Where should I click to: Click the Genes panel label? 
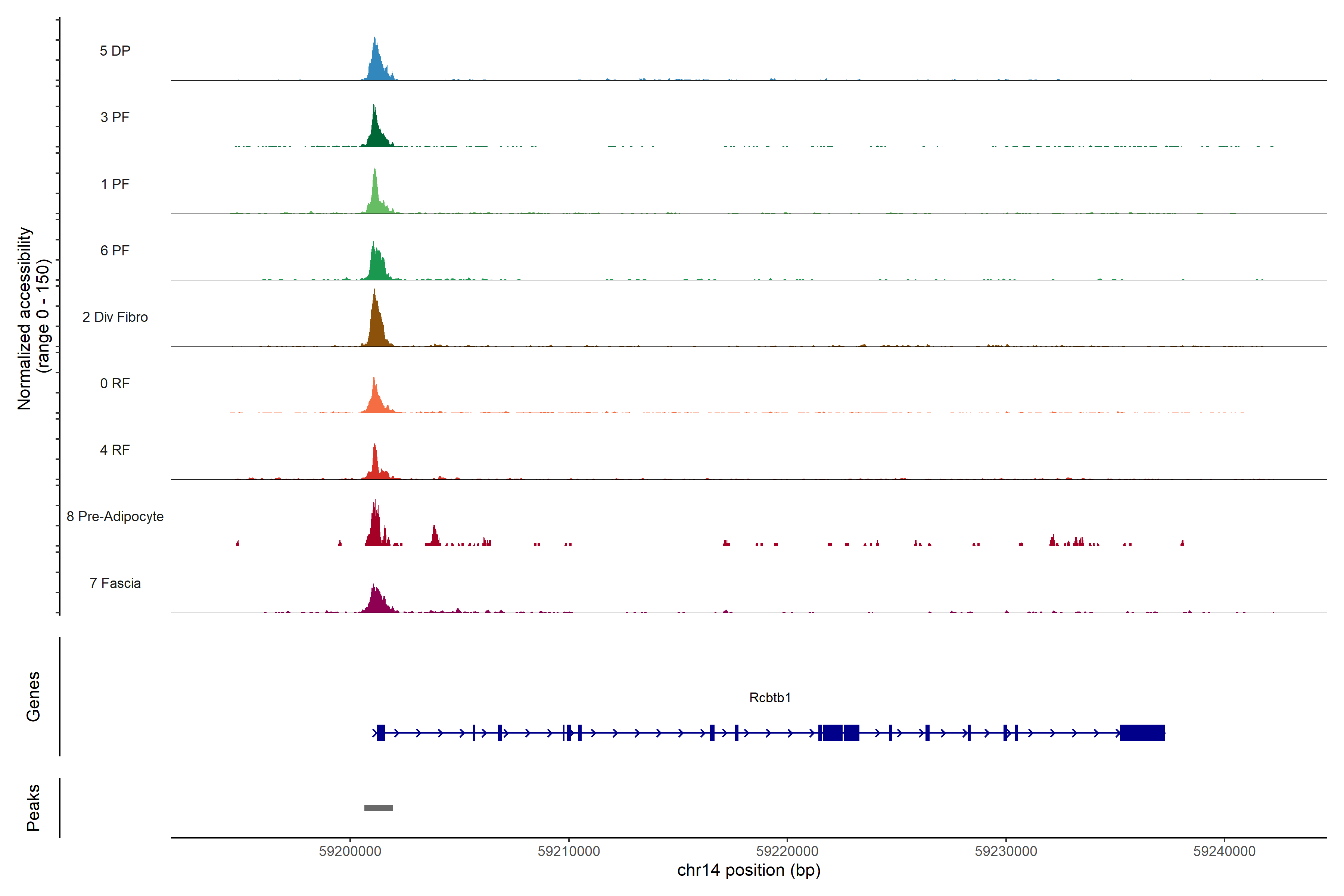[x=33, y=697]
